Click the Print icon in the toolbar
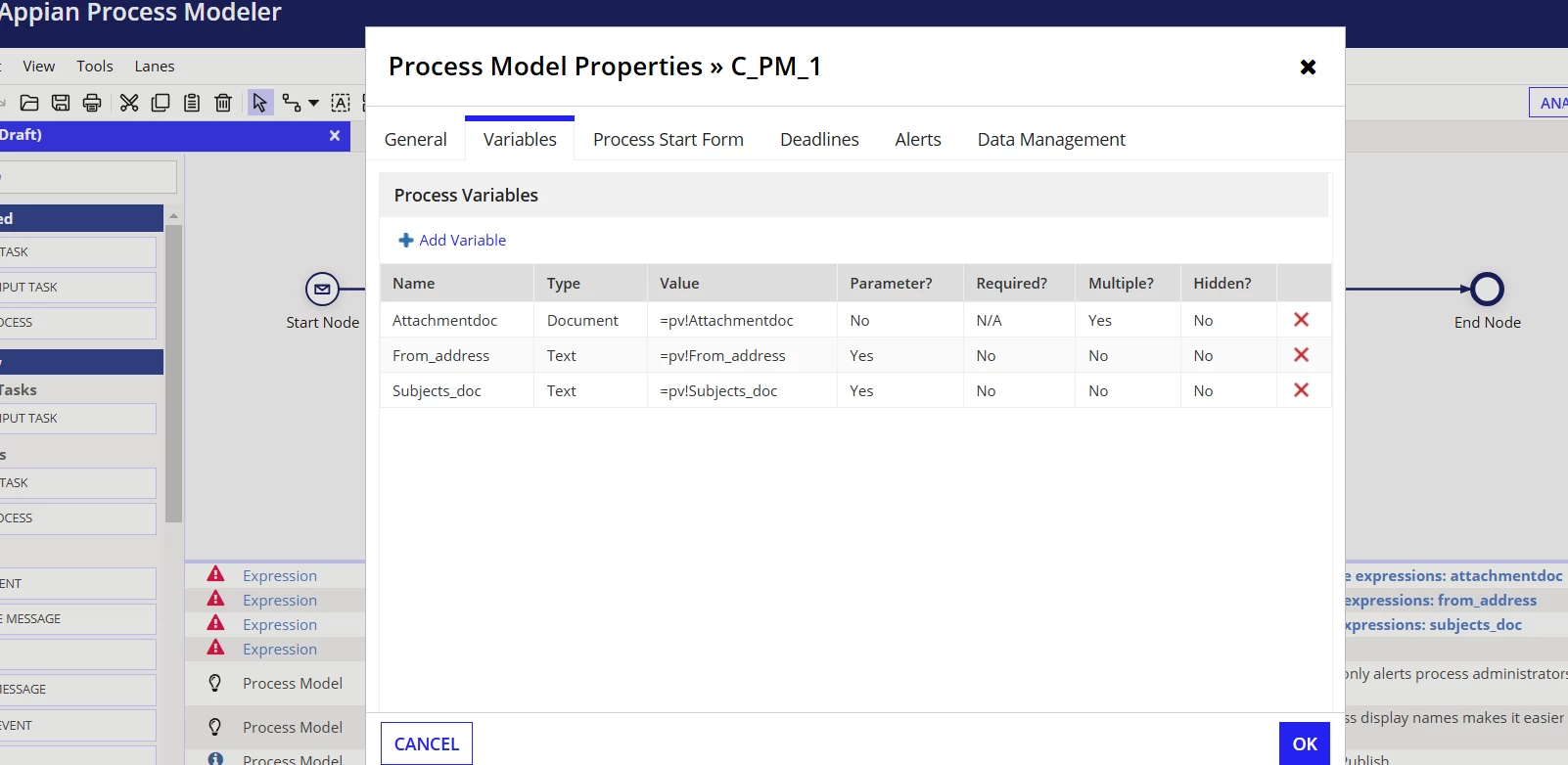The height and width of the screenshot is (765, 1568). tap(92, 103)
